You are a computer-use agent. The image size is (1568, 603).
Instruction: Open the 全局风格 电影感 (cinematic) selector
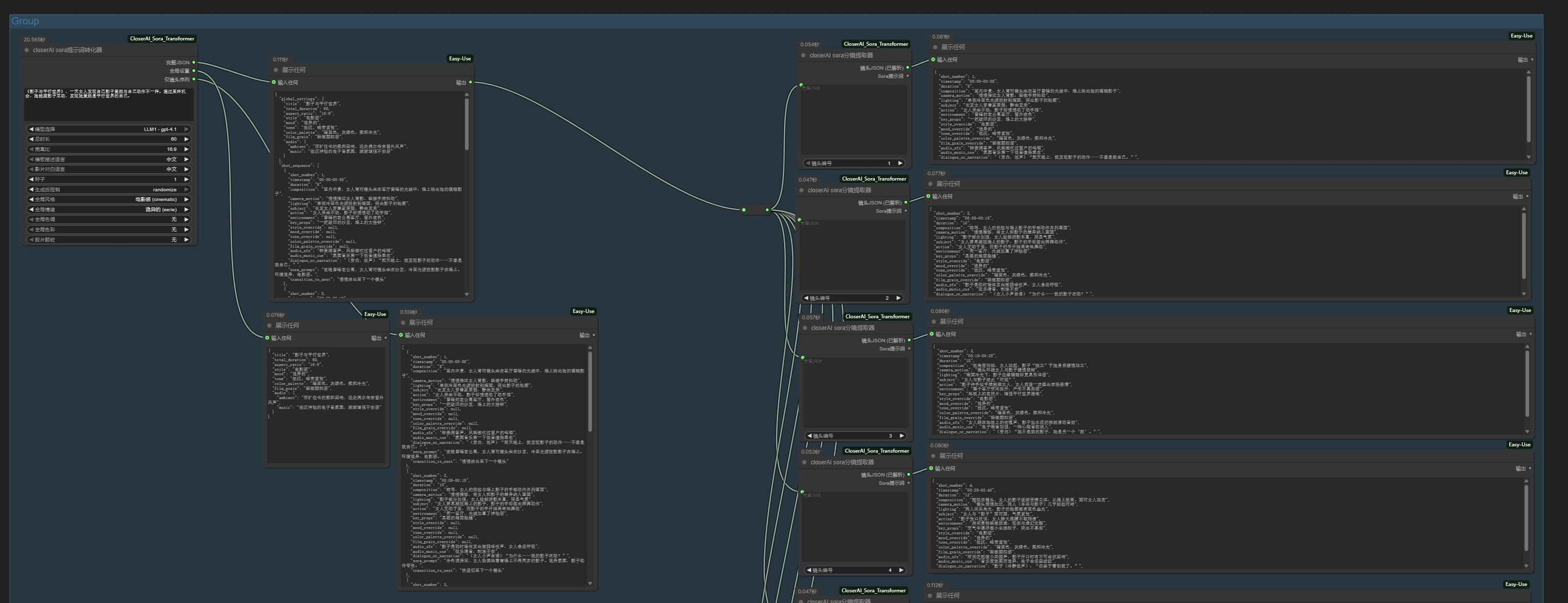pos(109,199)
